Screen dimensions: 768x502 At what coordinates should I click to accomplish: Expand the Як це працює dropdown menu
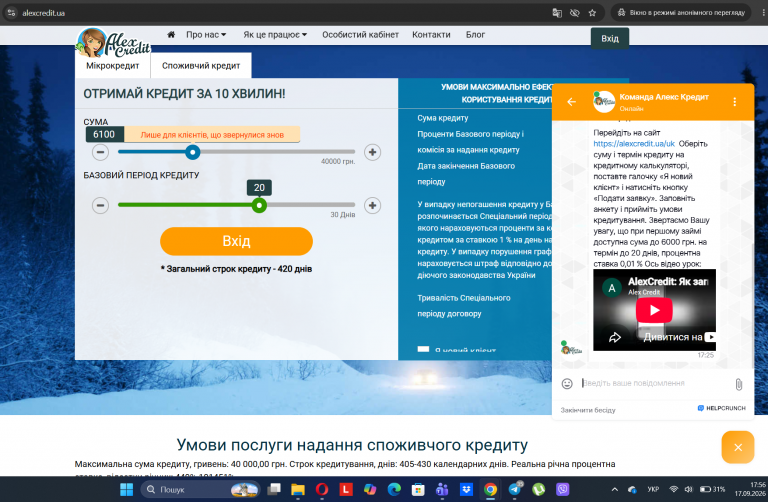pyautogui.click(x=275, y=35)
